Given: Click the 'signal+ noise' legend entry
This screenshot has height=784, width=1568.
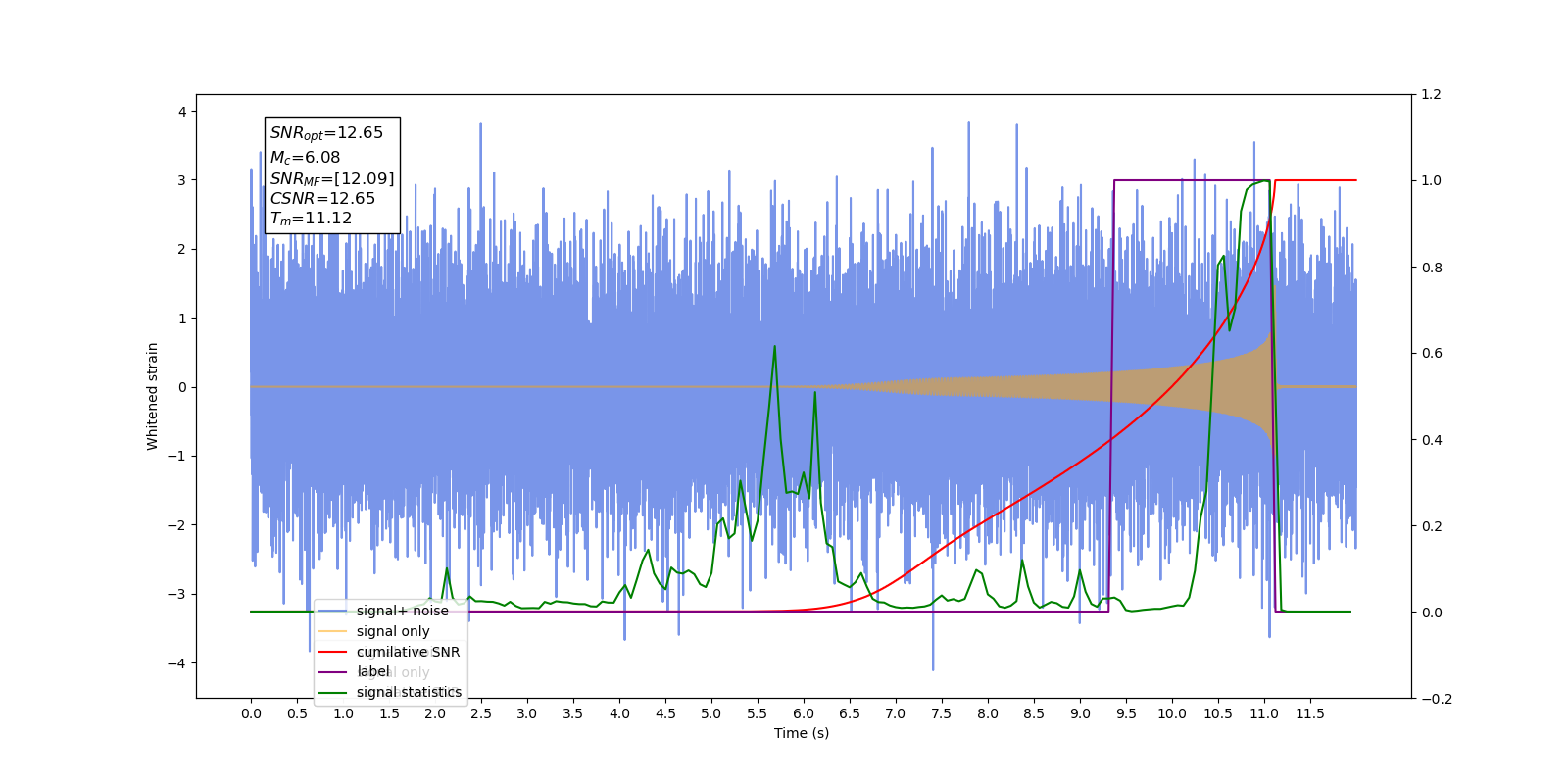Looking at the screenshot, I should coord(402,611).
